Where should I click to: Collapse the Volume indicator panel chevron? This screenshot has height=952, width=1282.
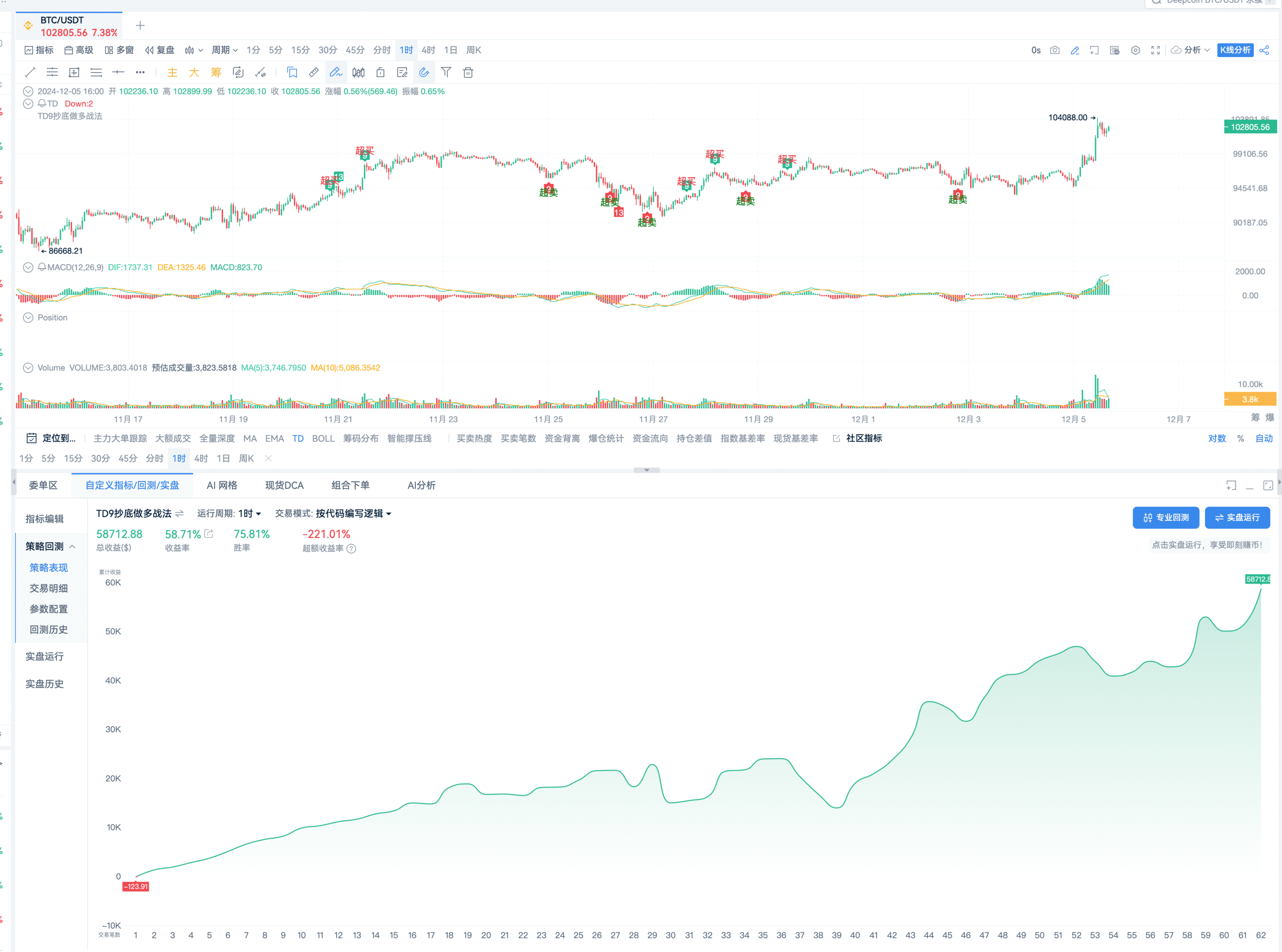pos(28,368)
